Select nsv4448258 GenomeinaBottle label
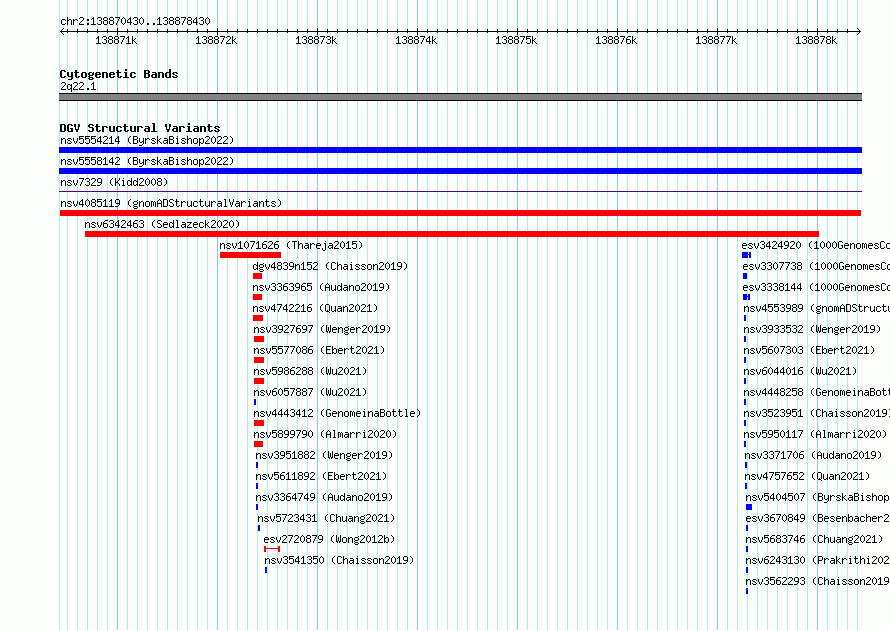This screenshot has height=630, width=890. 817,392
